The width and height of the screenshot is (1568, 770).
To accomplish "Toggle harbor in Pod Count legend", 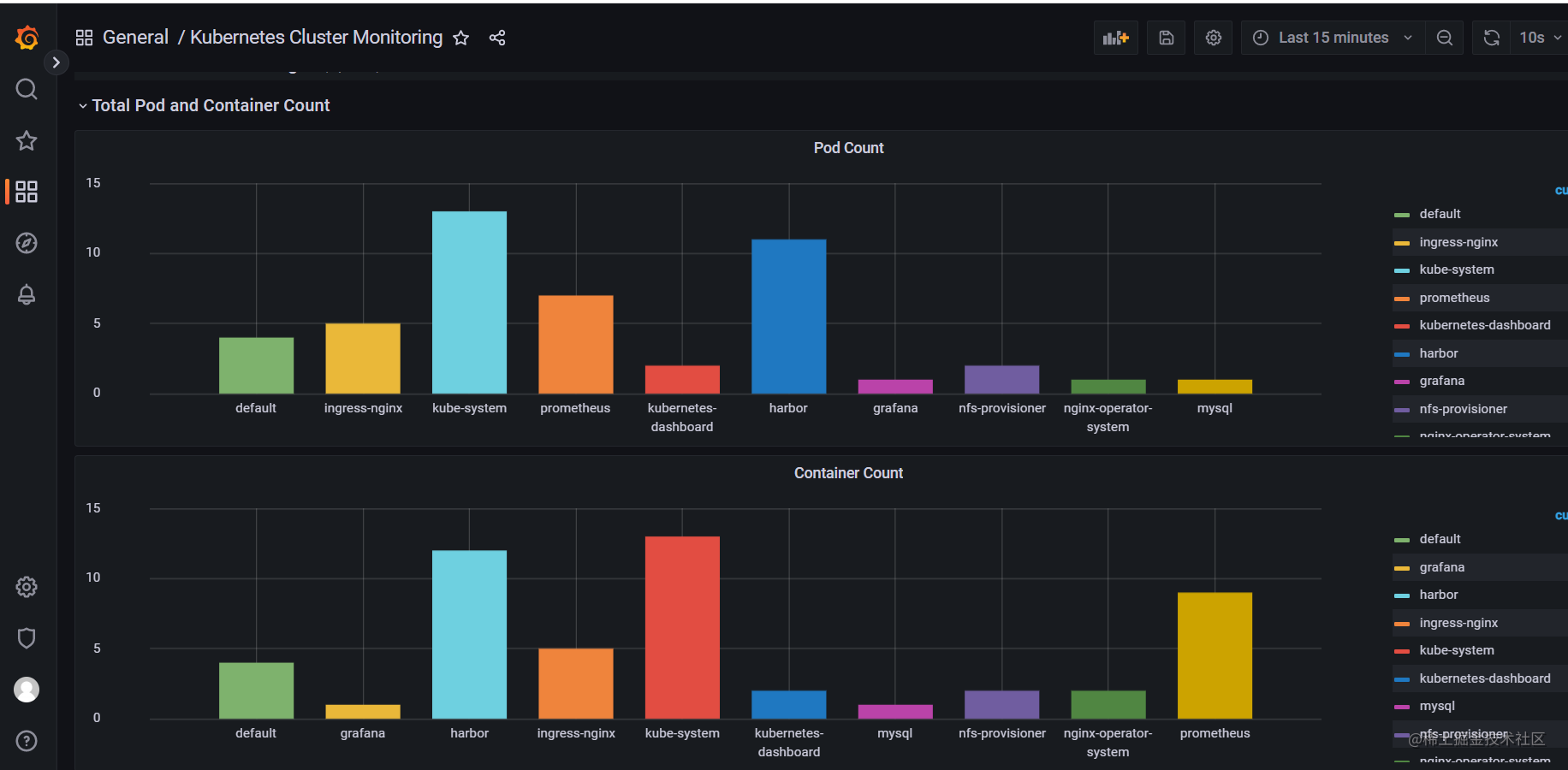I will pos(1439,353).
